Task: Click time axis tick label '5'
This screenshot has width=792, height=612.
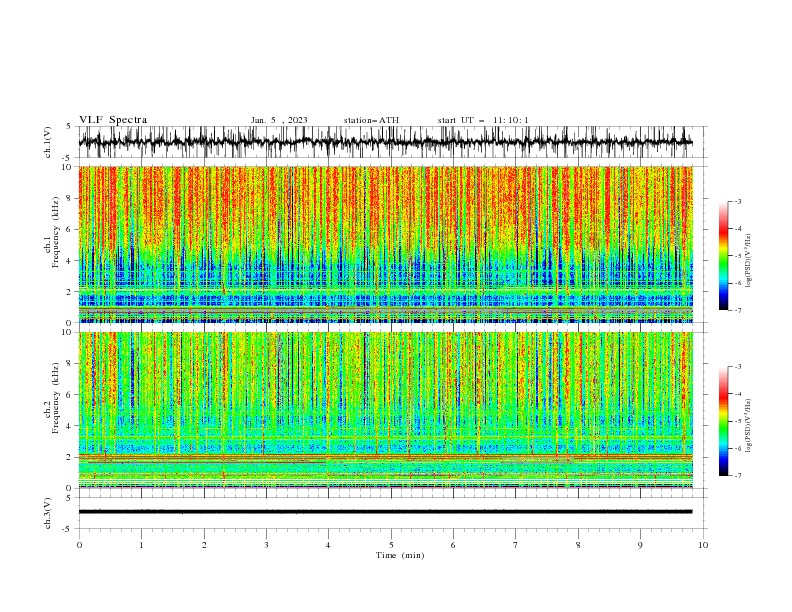Action: [391, 545]
